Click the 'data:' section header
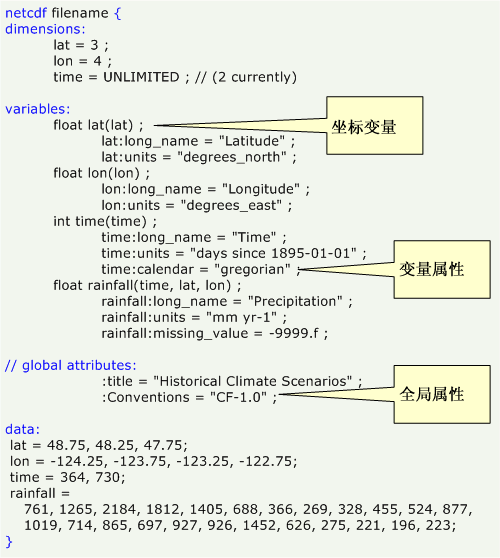Screen dimensions: 500x558 (22, 430)
